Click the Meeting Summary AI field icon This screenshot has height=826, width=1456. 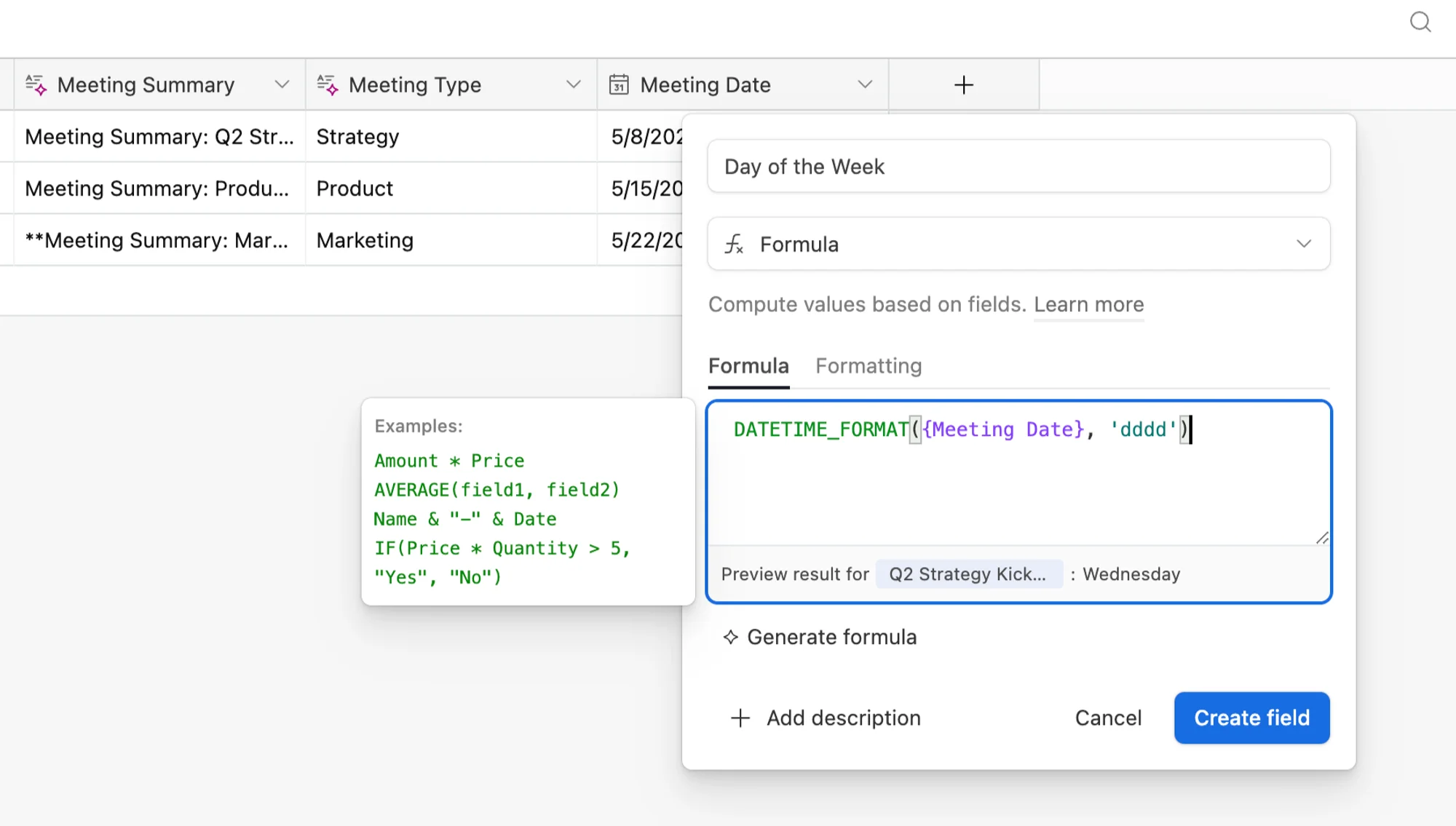[x=36, y=85]
